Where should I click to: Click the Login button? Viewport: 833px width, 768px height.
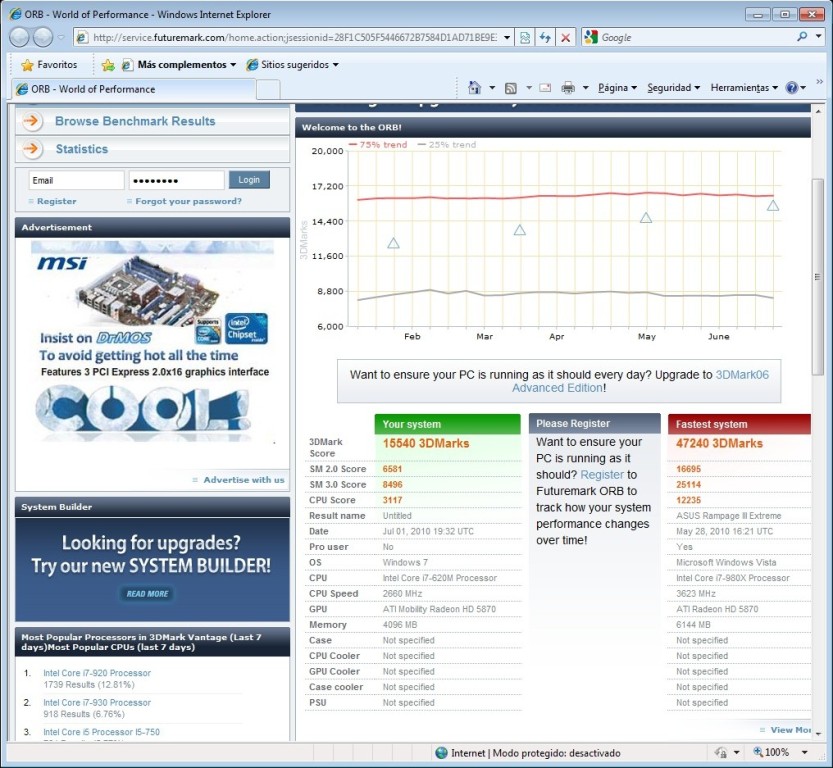pyautogui.click(x=249, y=180)
